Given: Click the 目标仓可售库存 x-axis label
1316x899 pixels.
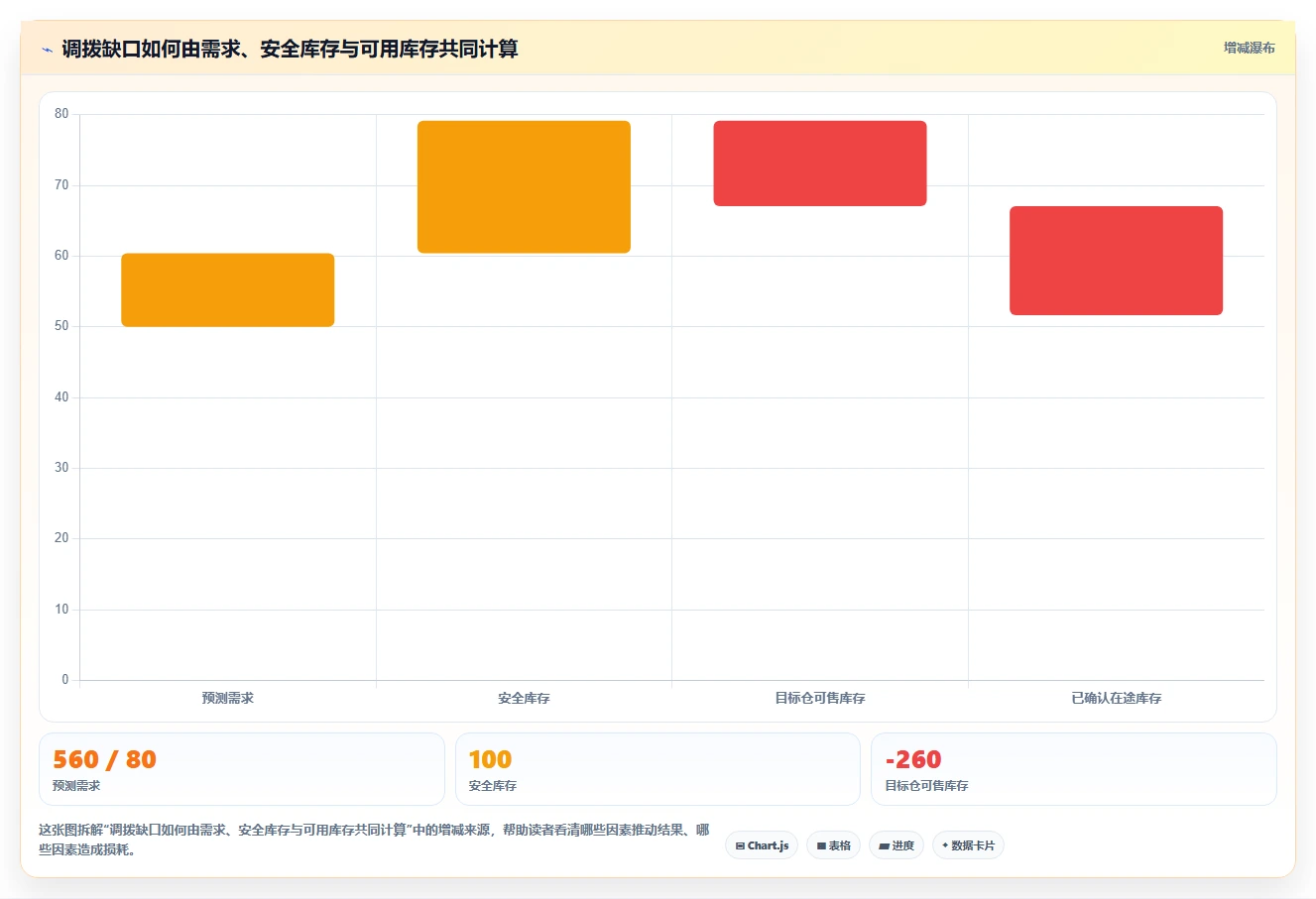Looking at the screenshot, I should 820,698.
